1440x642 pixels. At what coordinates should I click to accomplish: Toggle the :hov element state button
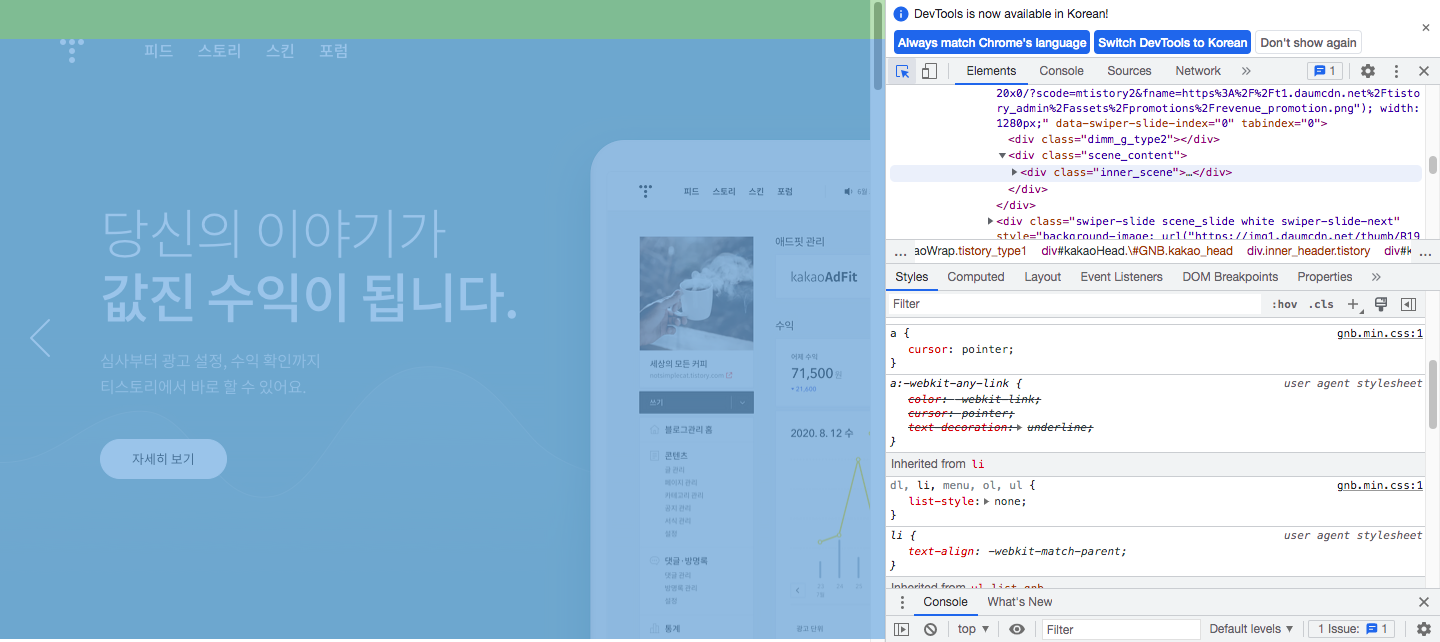[x=1284, y=304]
